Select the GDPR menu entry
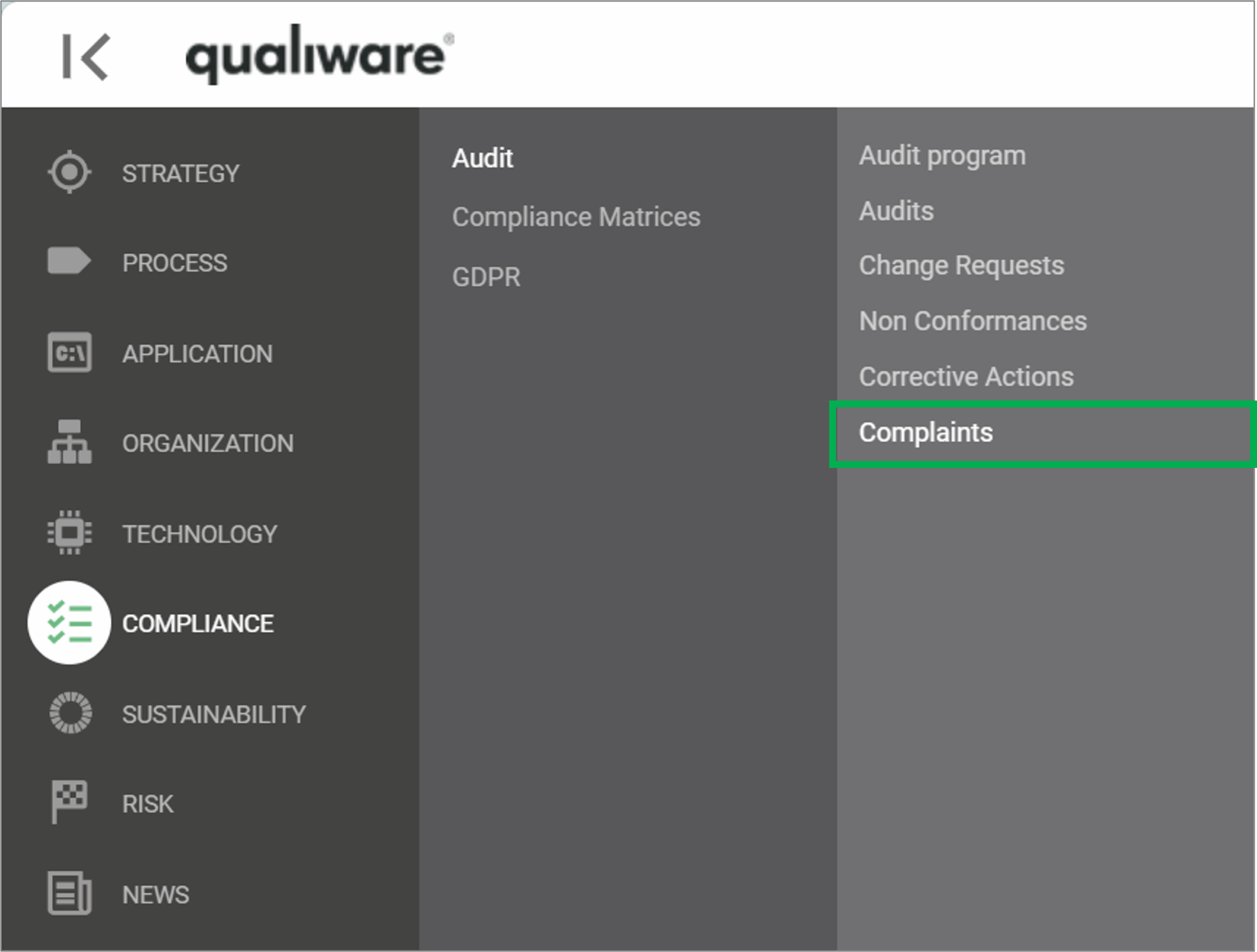The image size is (1257, 952). [486, 277]
